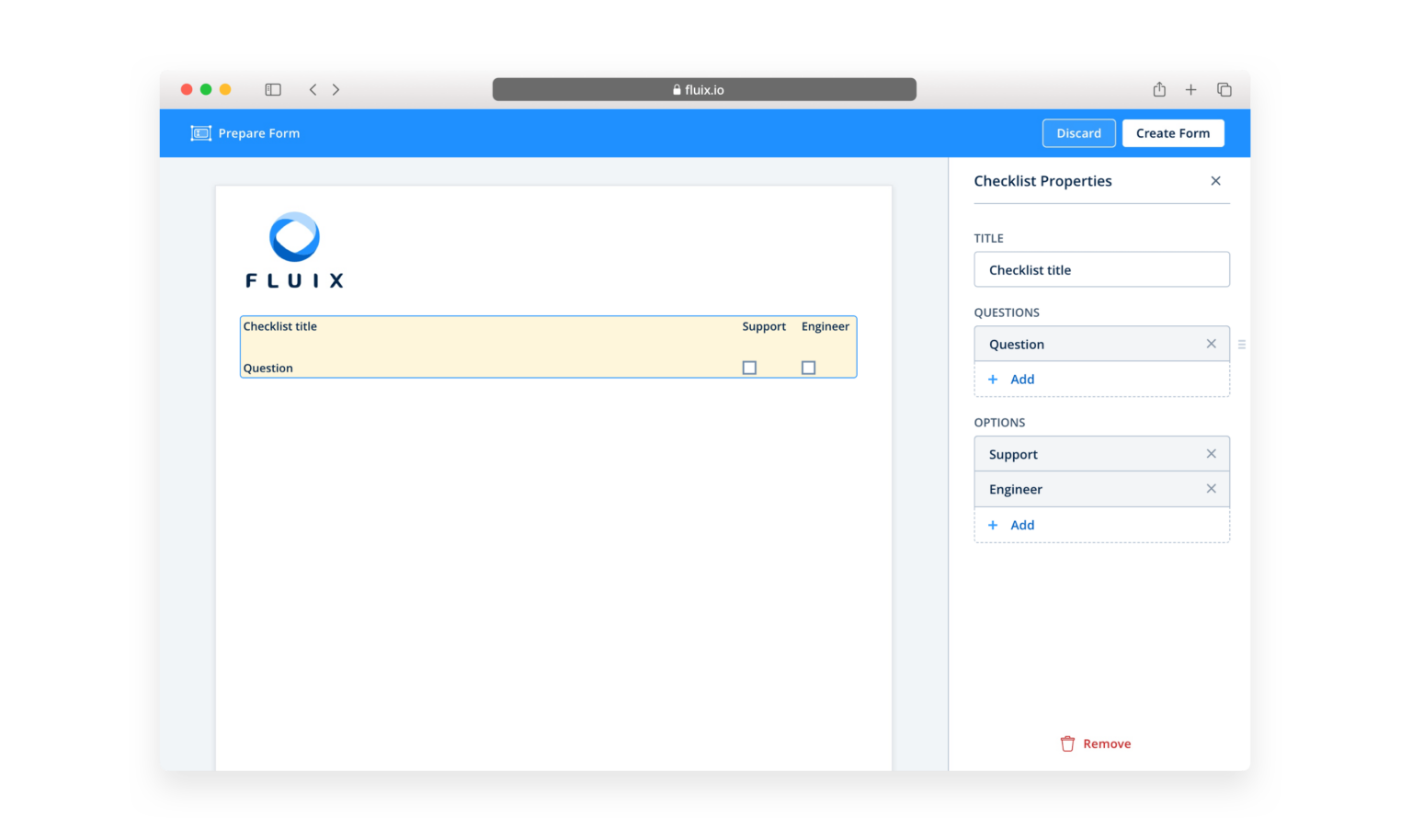Click the back navigation arrow

point(313,89)
